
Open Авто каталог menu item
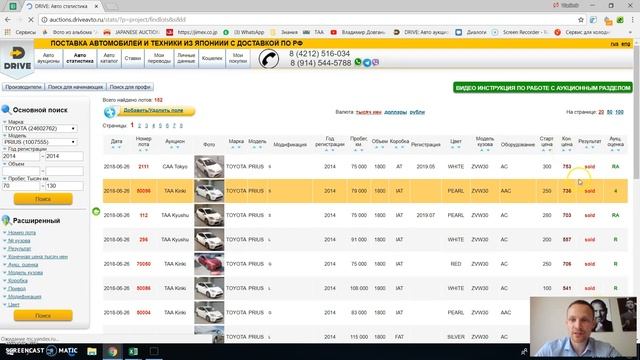tap(109, 58)
